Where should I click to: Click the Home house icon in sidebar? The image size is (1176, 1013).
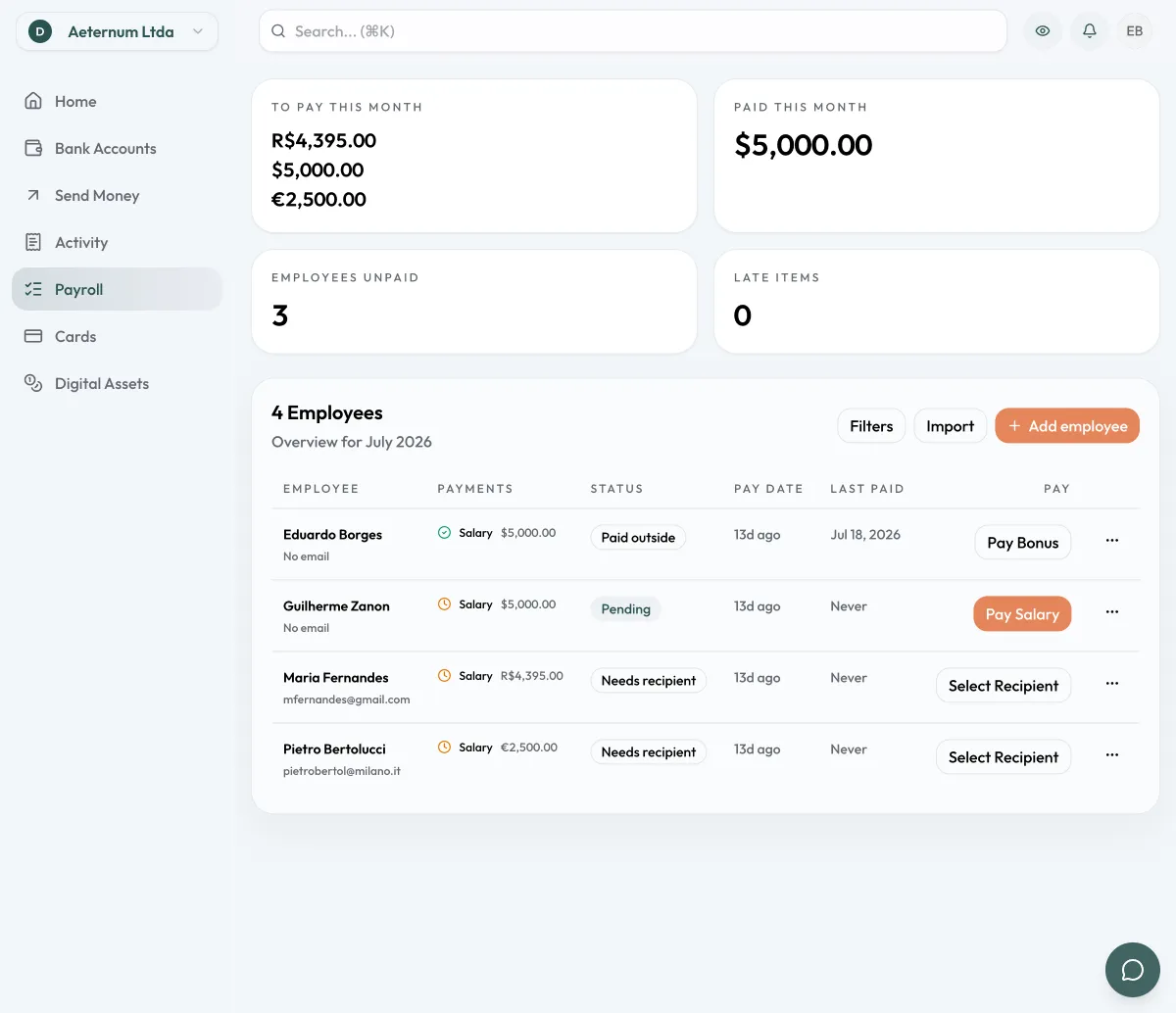tap(33, 101)
